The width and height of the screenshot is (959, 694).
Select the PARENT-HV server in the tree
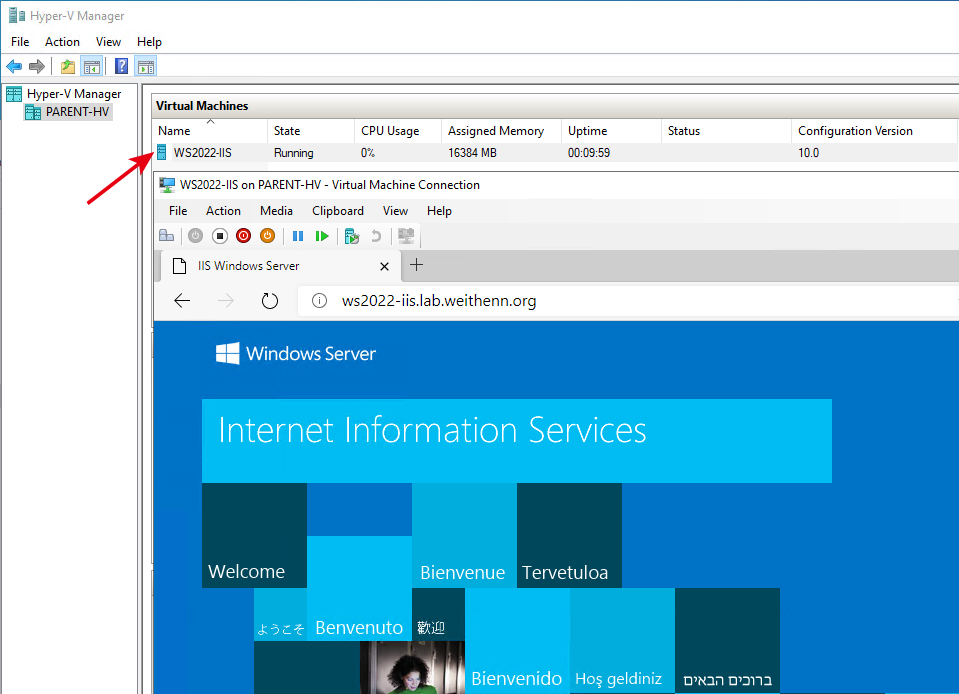[x=77, y=112]
